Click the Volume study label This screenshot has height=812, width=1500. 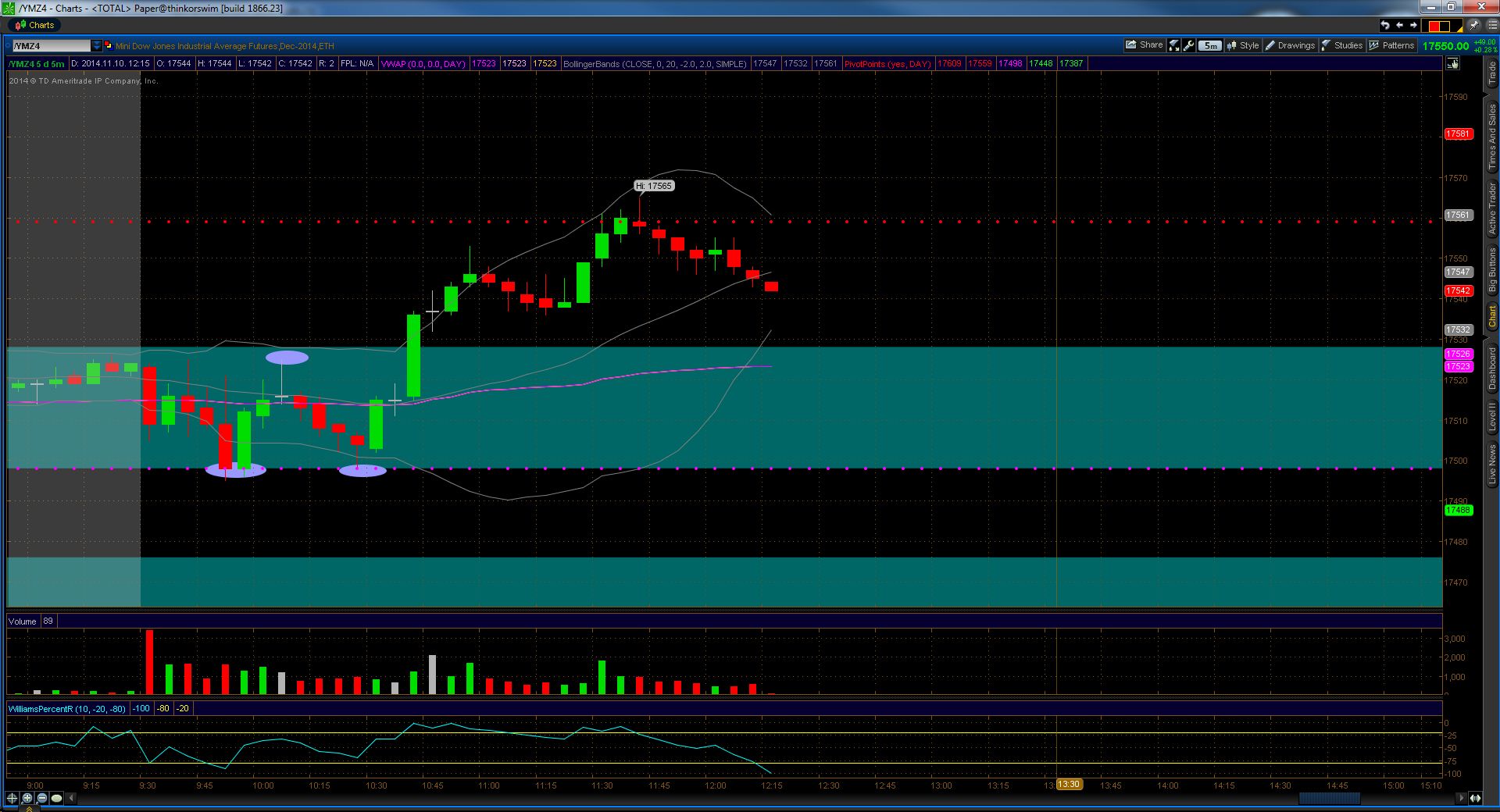23,621
